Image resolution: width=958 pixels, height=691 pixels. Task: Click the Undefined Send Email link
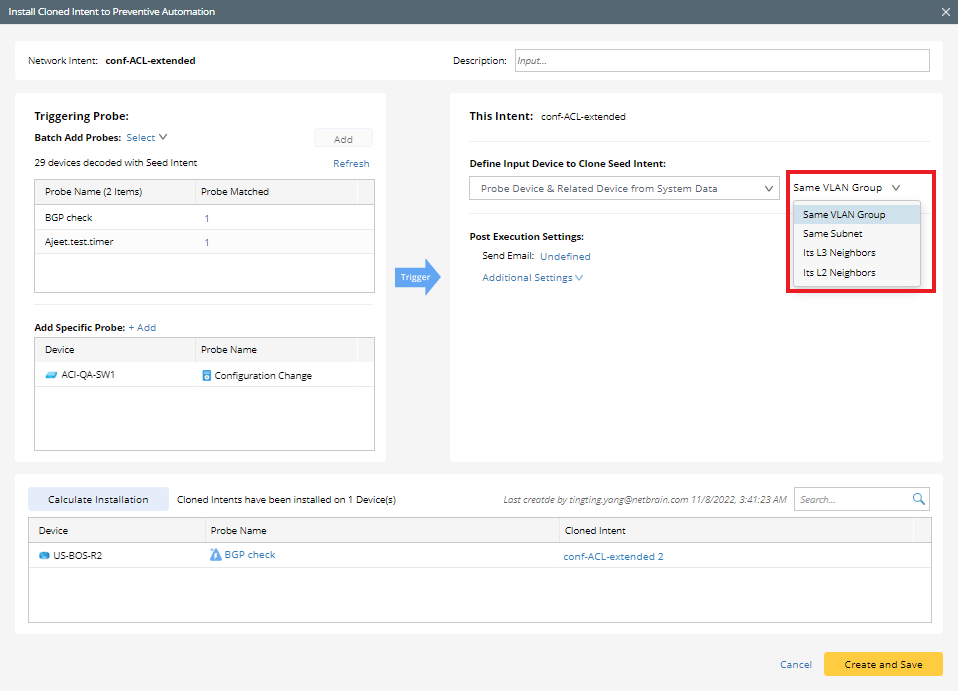point(565,257)
